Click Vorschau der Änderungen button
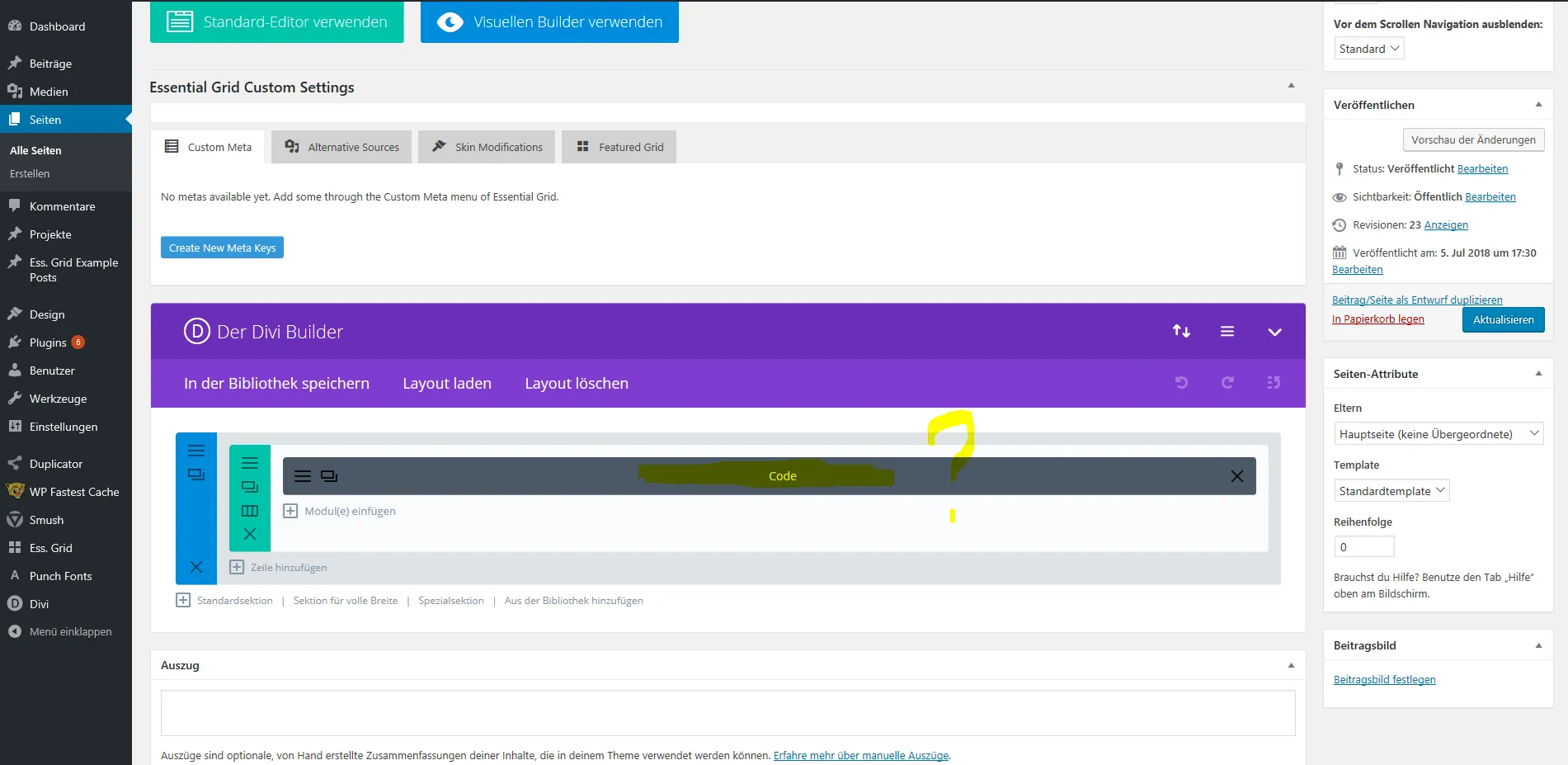The image size is (1568, 765). [x=1473, y=139]
